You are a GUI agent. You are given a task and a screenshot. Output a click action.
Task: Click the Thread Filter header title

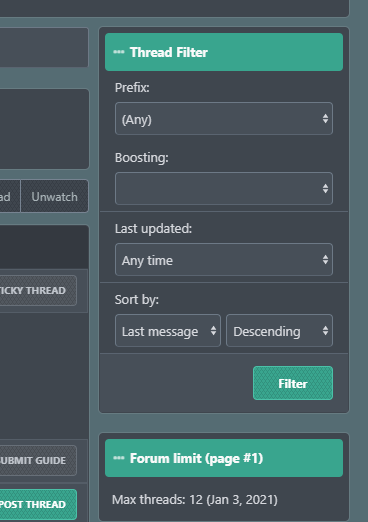pos(169,52)
